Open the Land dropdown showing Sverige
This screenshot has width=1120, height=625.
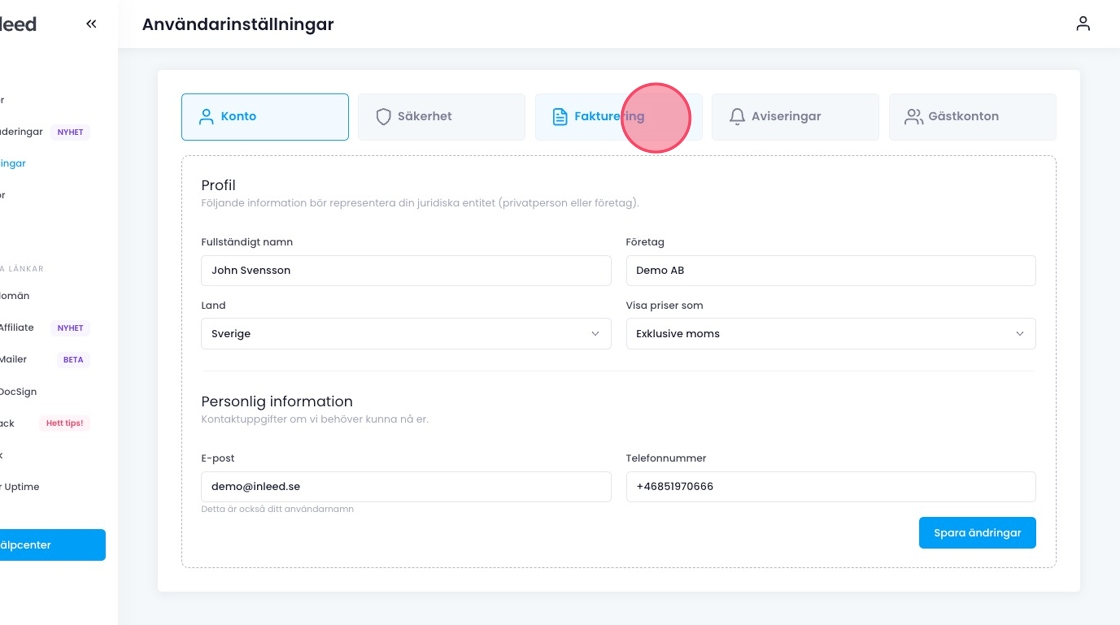(405, 334)
